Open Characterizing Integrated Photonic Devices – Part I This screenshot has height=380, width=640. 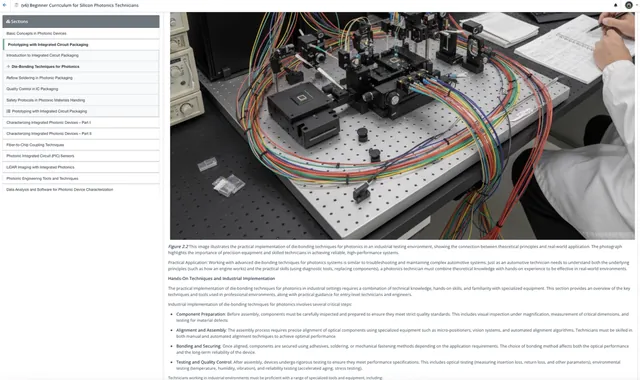[x=81, y=122]
